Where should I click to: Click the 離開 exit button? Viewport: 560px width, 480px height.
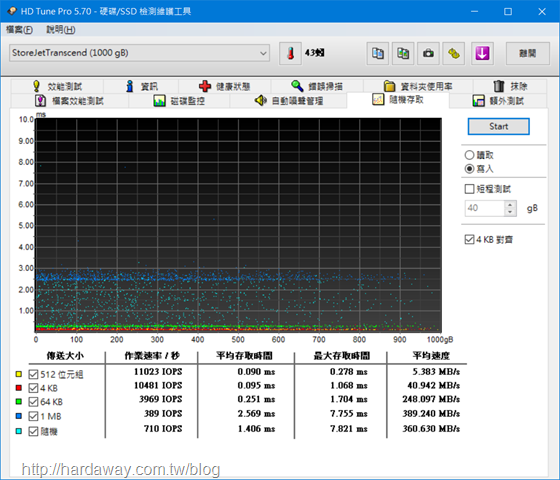click(x=528, y=54)
